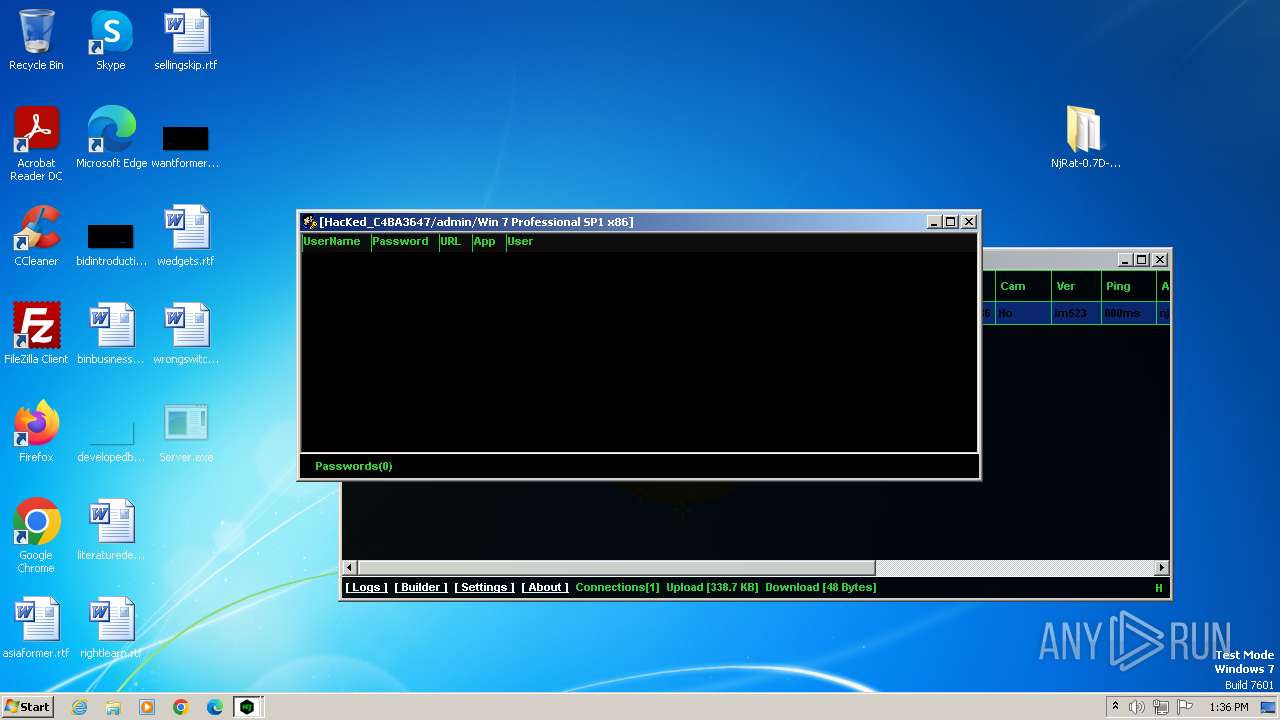Sort passwords by UserName column
Viewport: 1280px width, 720px height.
(335, 241)
